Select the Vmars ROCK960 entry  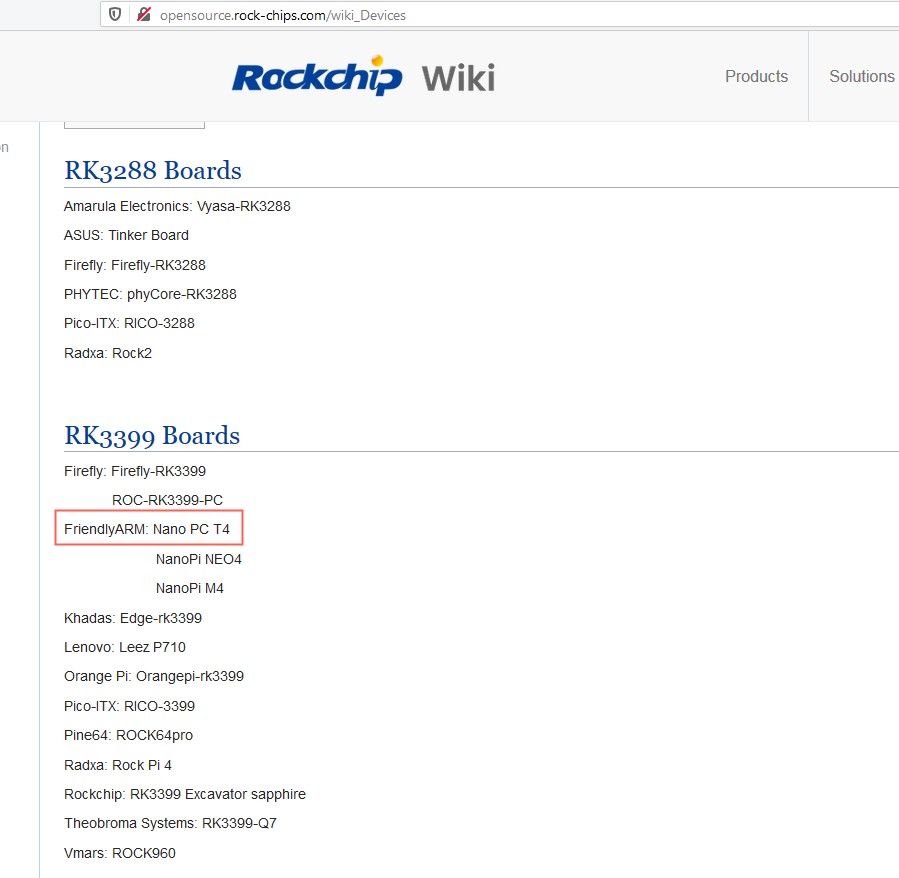click(x=120, y=853)
